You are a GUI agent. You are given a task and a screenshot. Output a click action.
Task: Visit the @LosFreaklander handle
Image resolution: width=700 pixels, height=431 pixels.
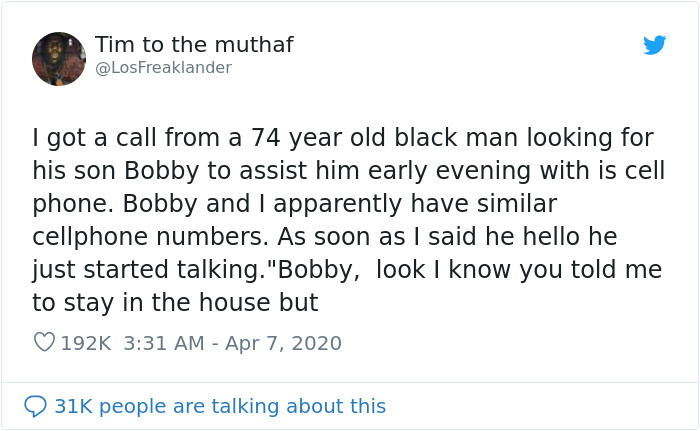click(163, 67)
